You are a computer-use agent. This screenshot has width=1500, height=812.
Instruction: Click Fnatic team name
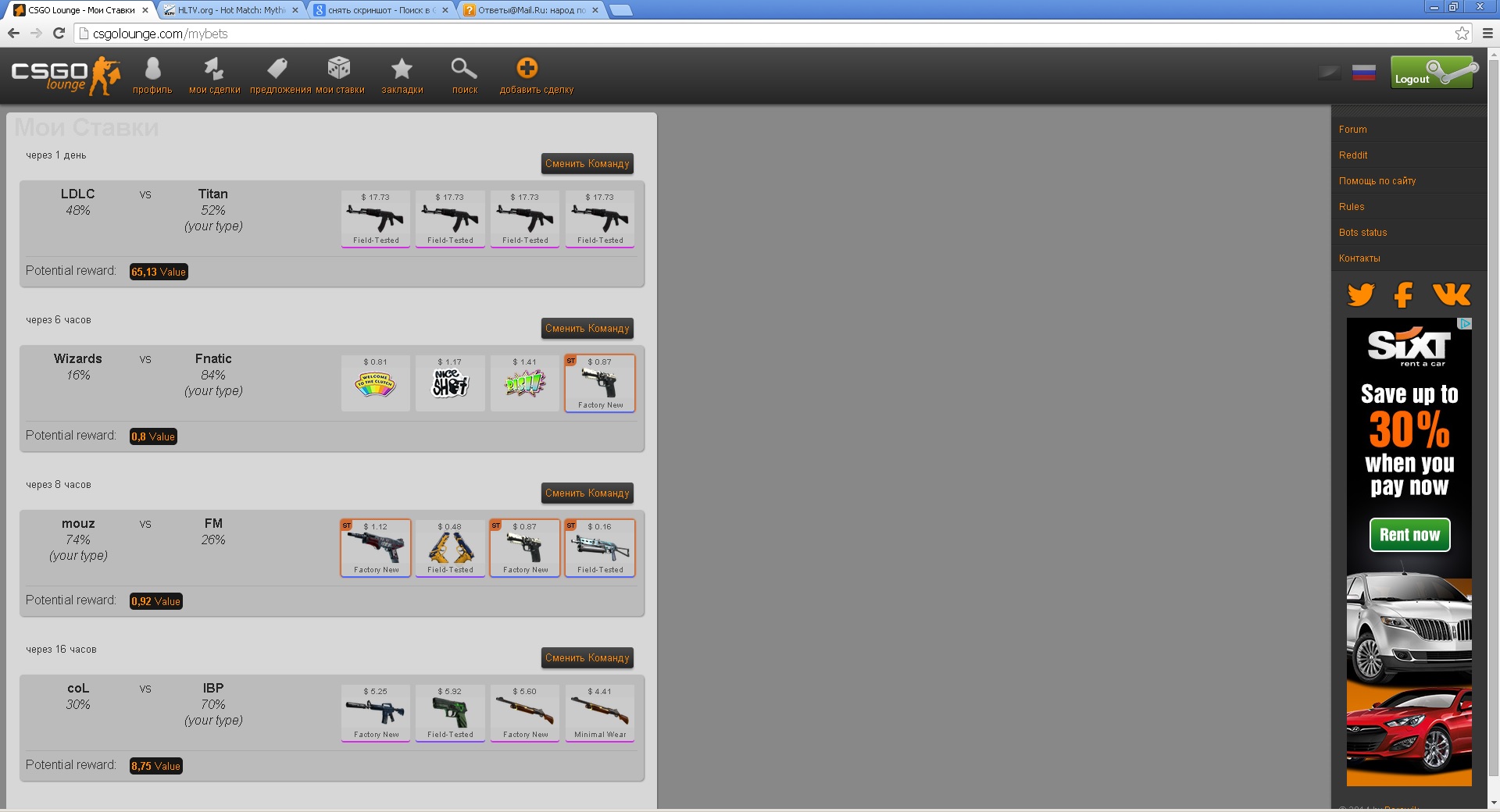213,358
